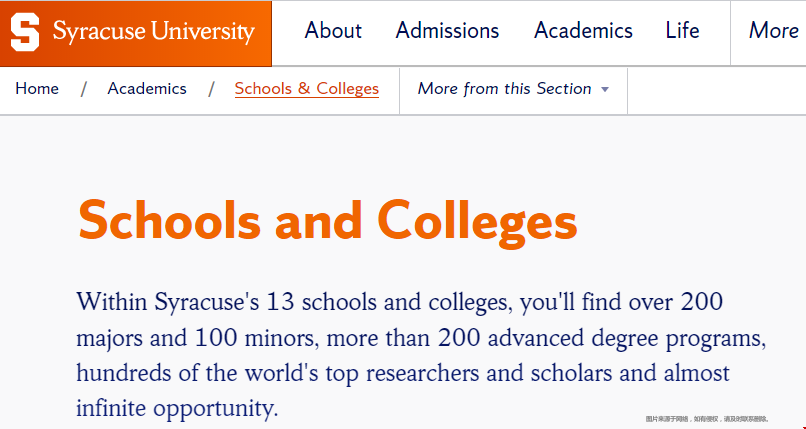Screen dimensions: 806x429
Task: Click the paragraph line starting Within Syracuse's 13
Action: click(x=400, y=302)
